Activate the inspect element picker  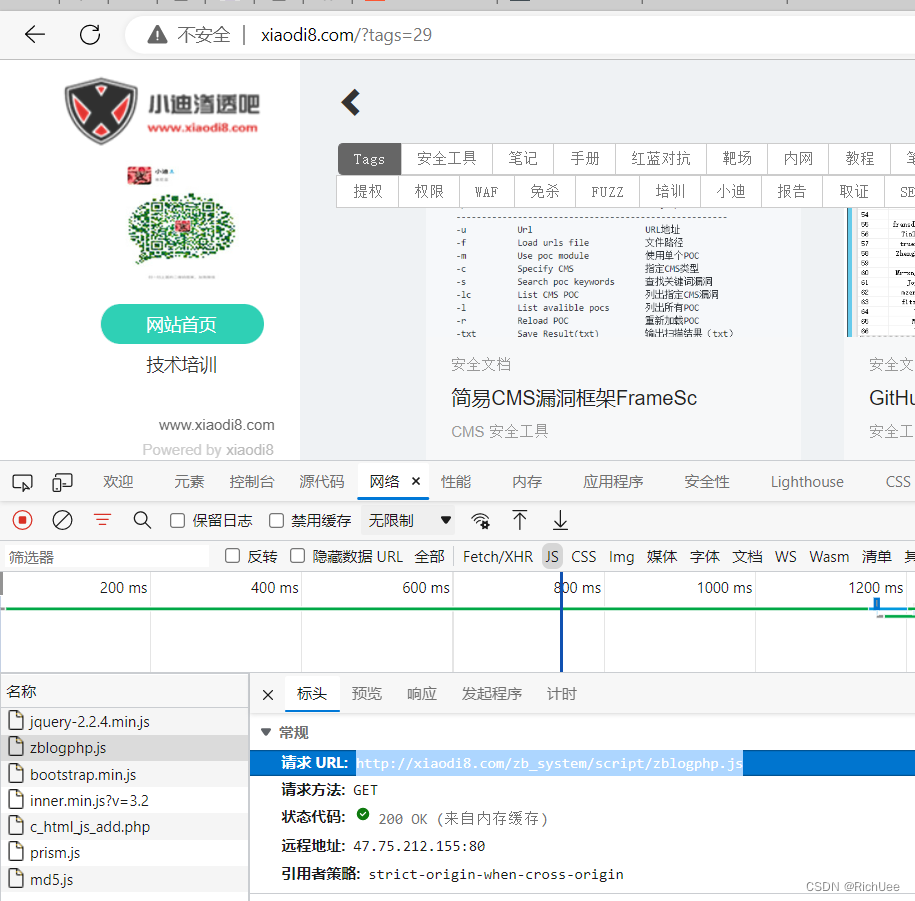[22, 481]
